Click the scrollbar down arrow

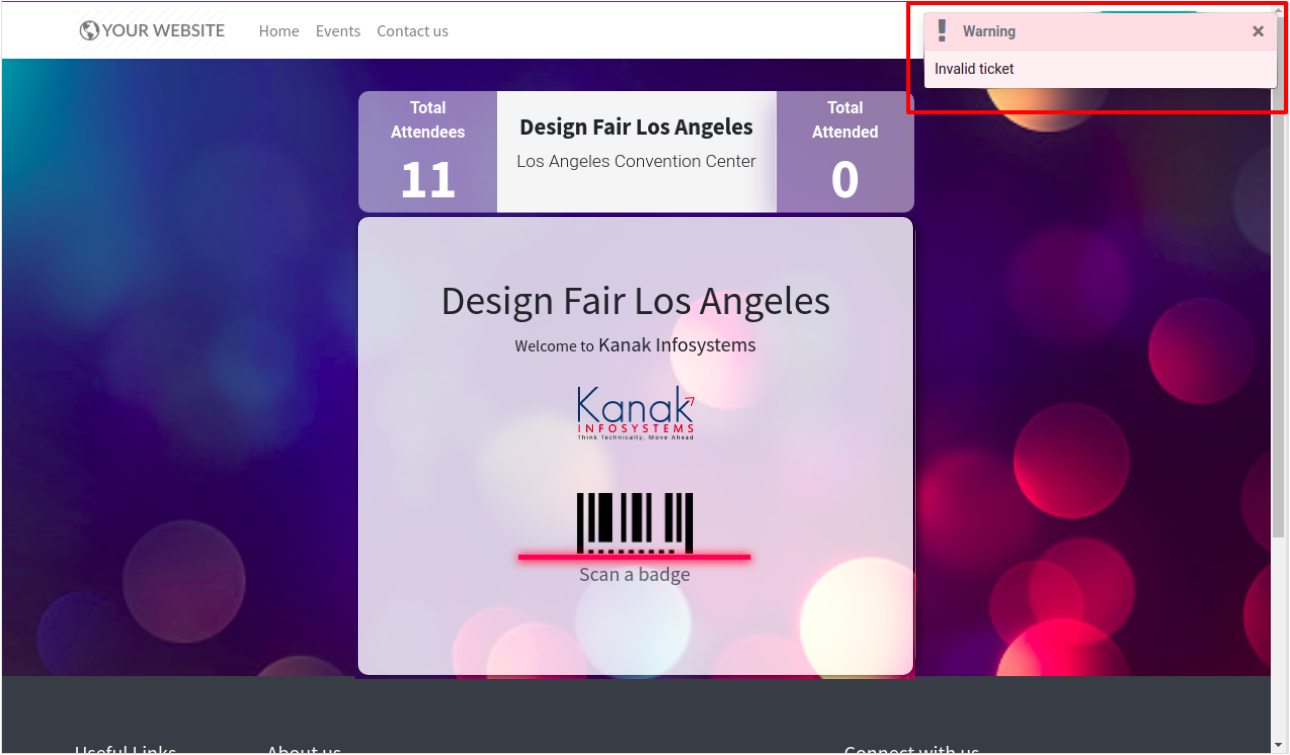[1279, 745]
